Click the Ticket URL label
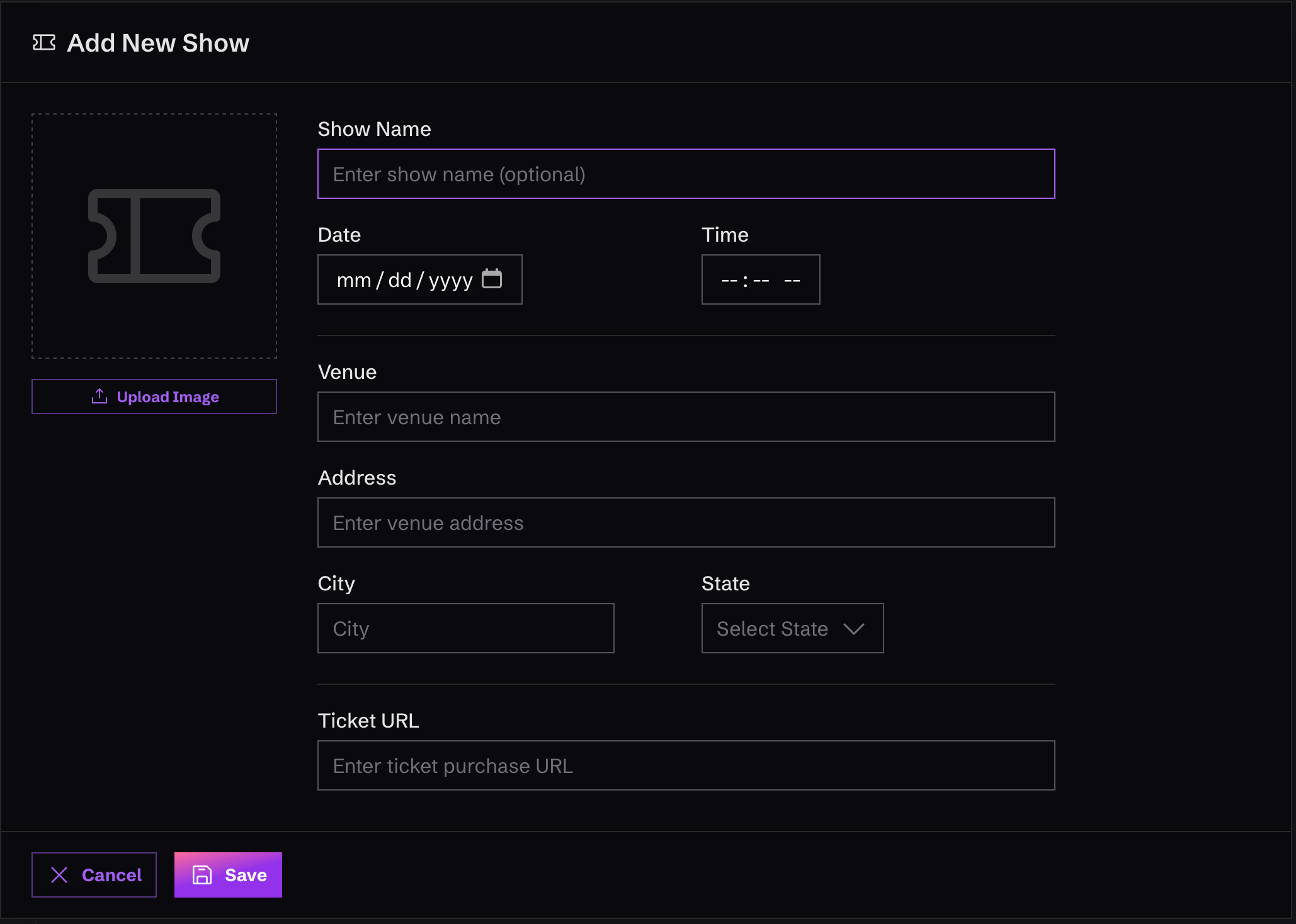The height and width of the screenshot is (924, 1296). 368,721
